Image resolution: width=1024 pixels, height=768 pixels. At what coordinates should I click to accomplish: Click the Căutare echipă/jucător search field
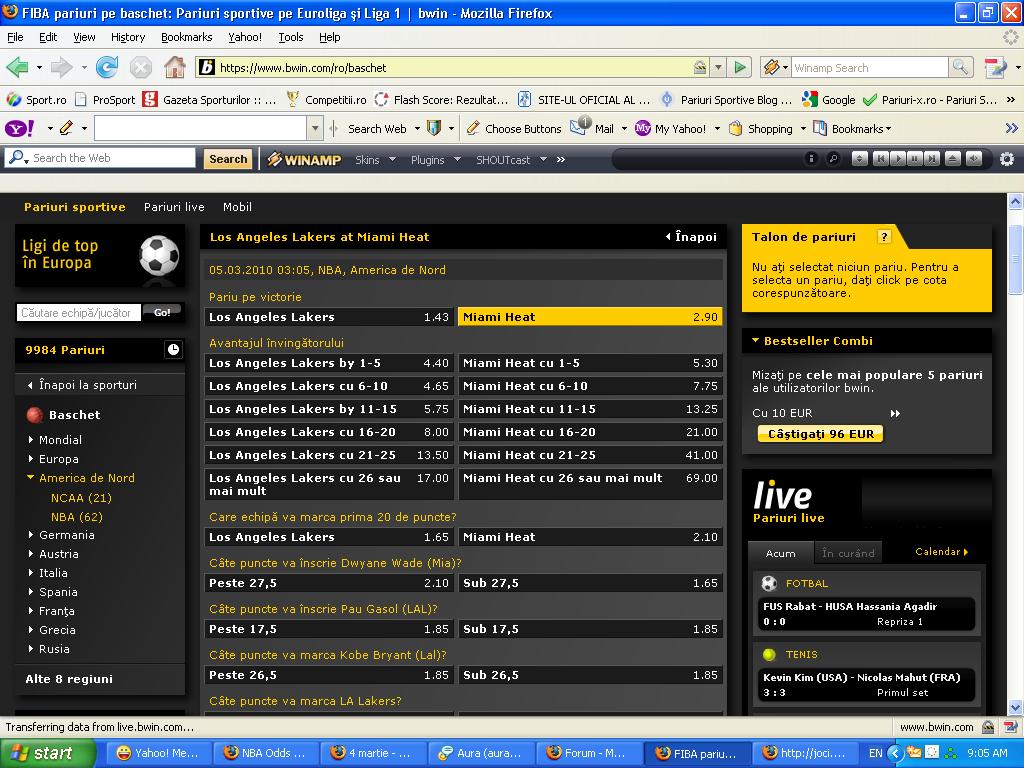pyautogui.click(x=78, y=313)
